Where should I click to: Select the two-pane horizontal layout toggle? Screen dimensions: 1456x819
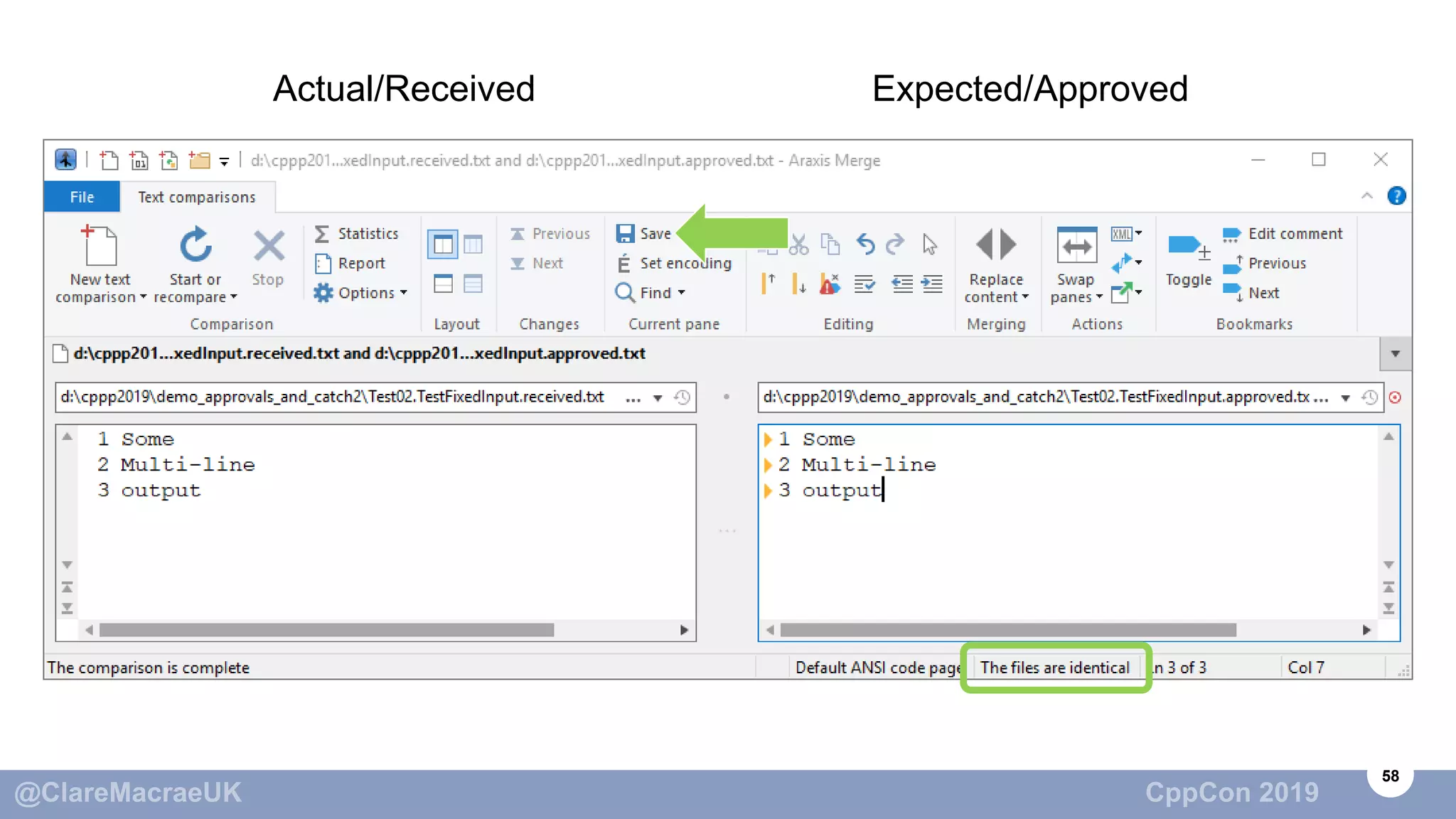[x=443, y=284]
